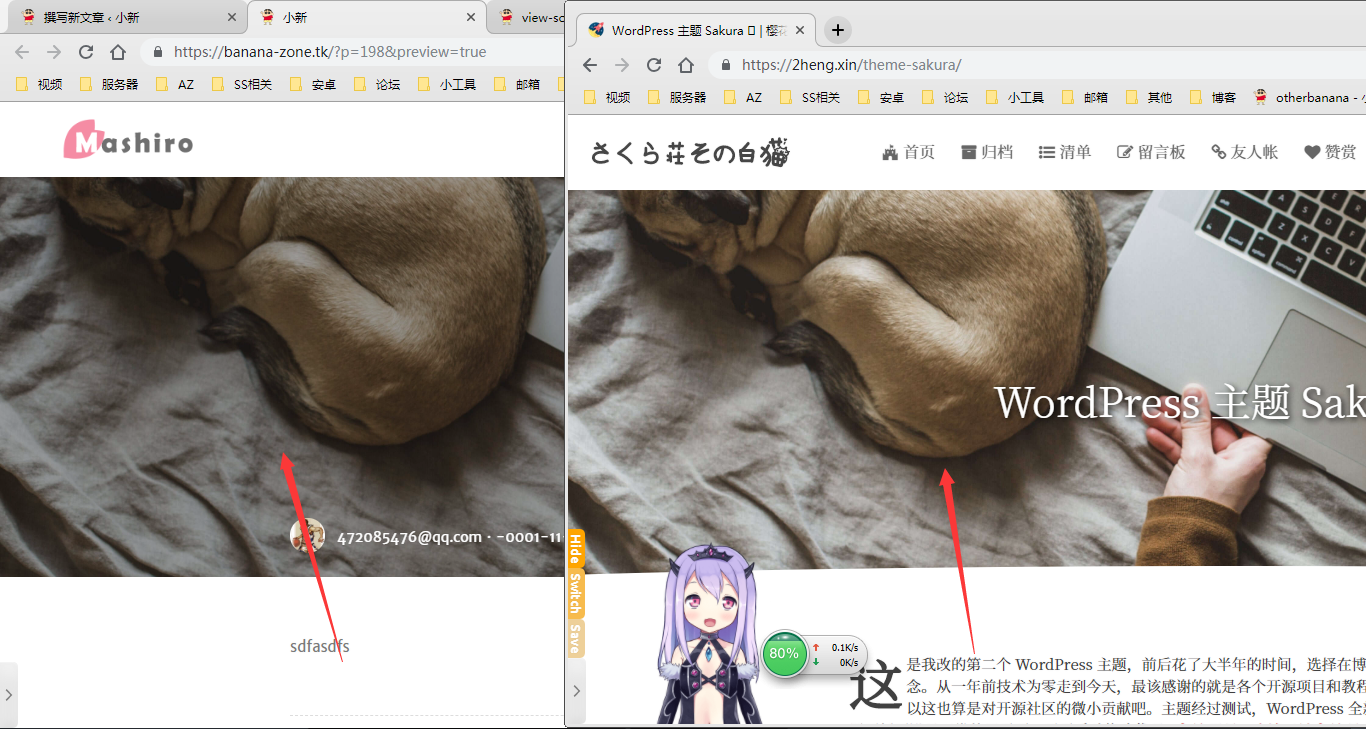Open 小工具 bookmark folder in right window
The width and height of the screenshot is (1366, 729).
[1015, 98]
